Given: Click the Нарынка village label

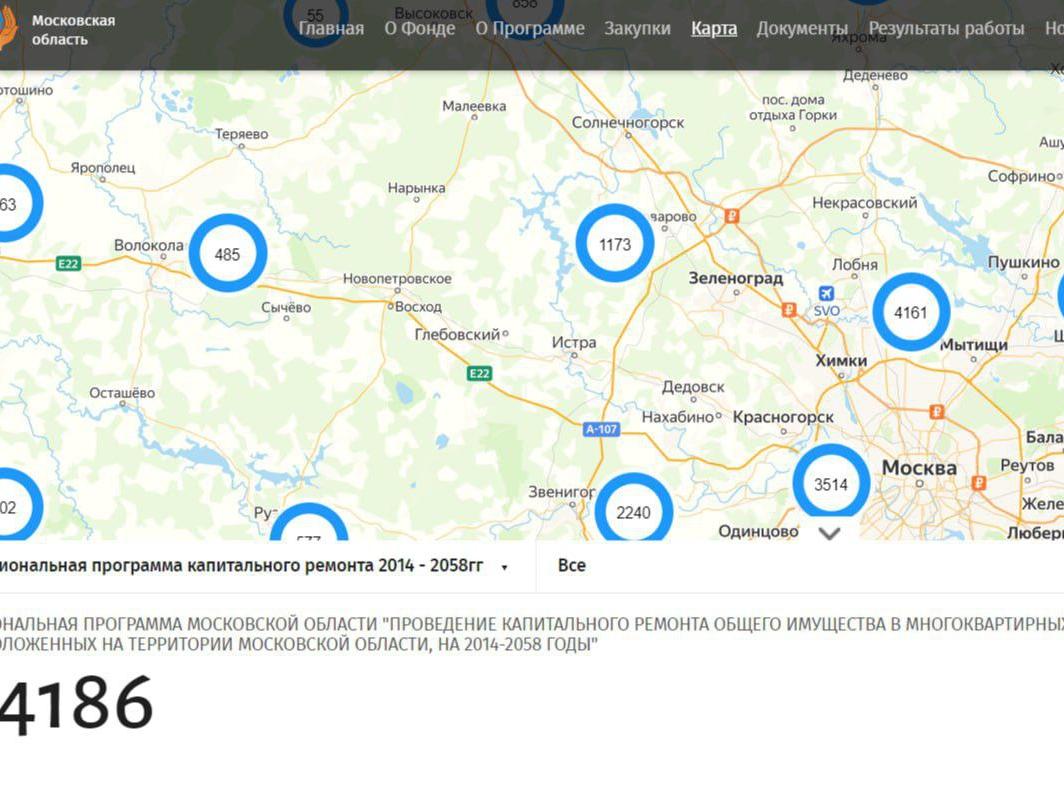Looking at the screenshot, I should pyautogui.click(x=417, y=188).
